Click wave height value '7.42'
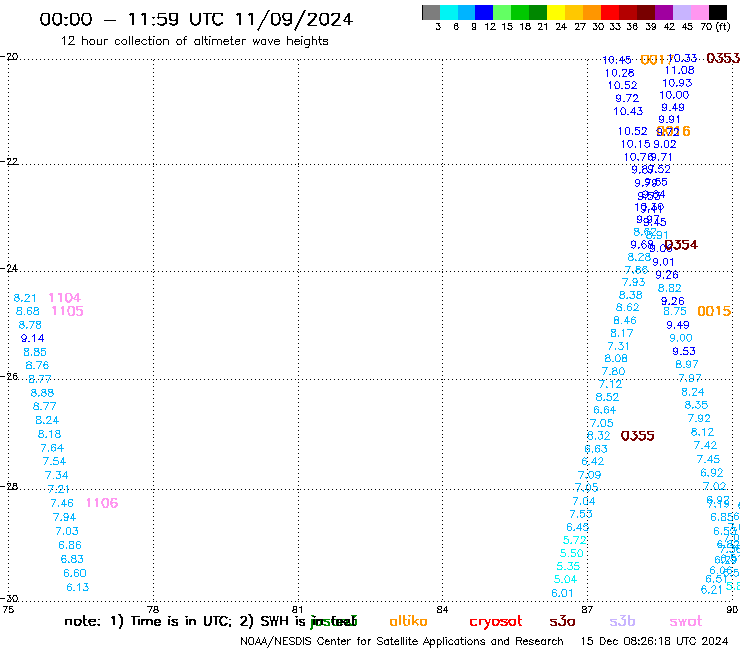The height and width of the screenshot is (650, 740). click(705, 446)
